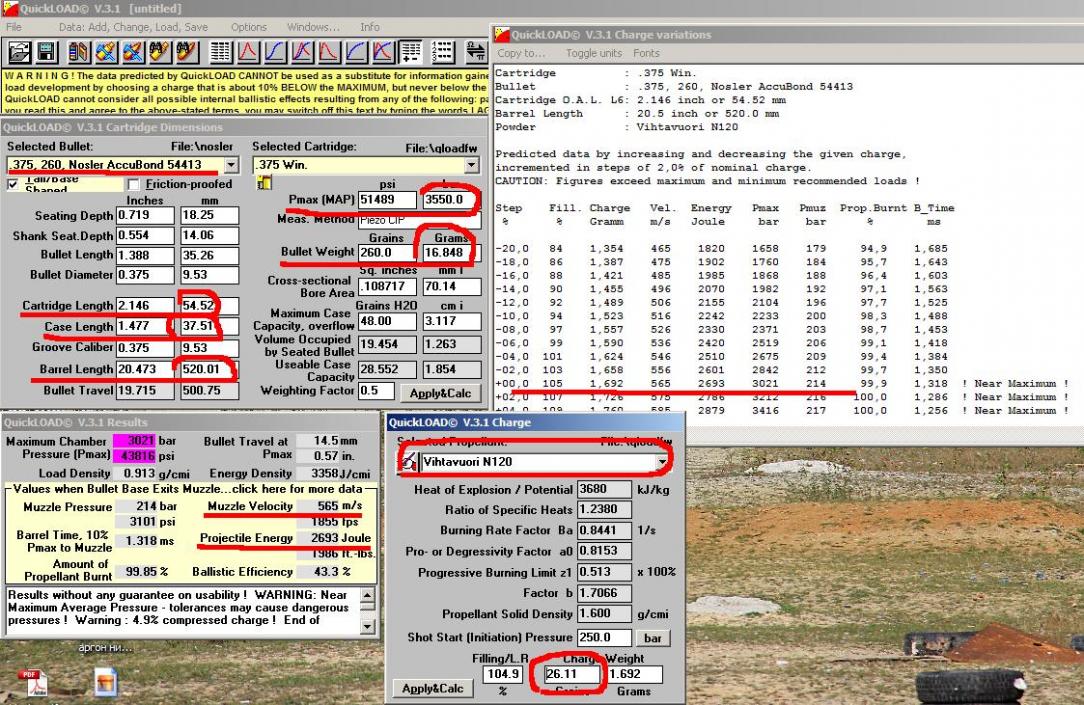Open the PDF file on desktop
Screen dimensions: 1084x705
pos(34,682)
